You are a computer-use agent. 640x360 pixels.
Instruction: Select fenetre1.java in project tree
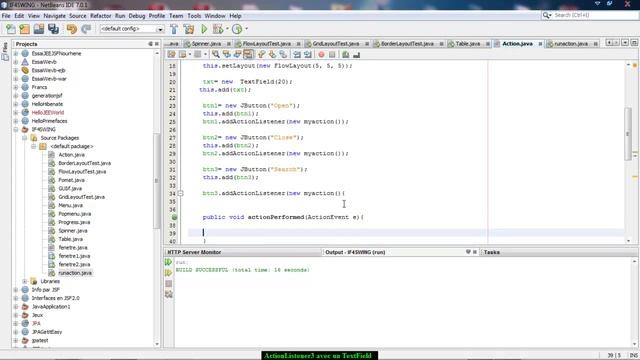[x=74, y=256]
